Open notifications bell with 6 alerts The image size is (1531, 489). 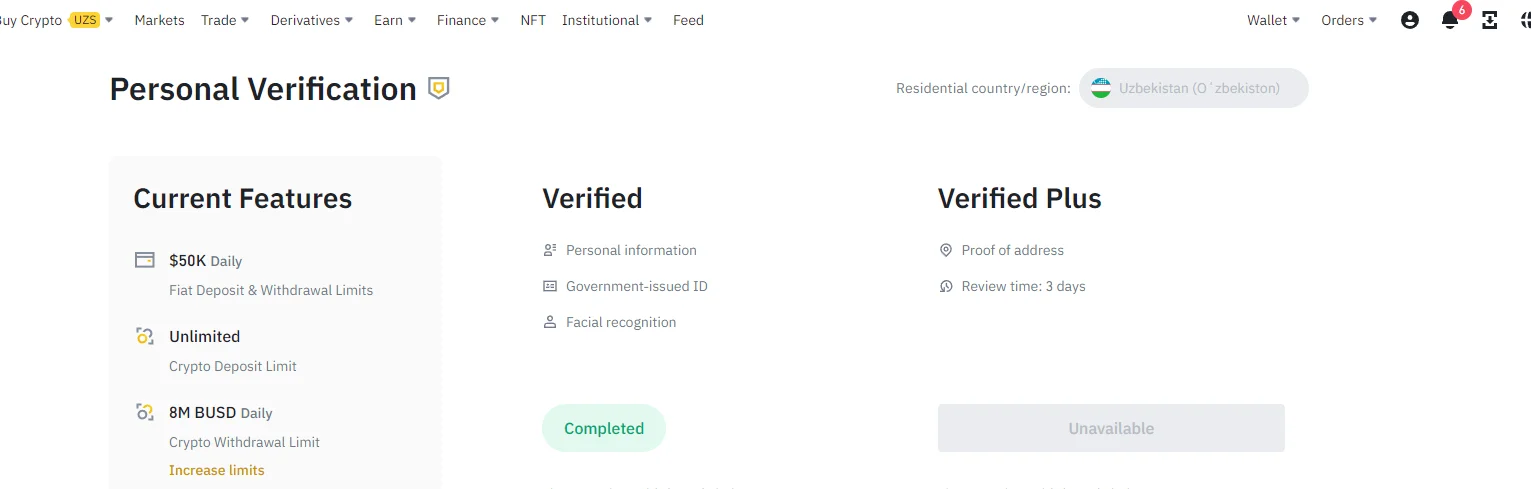click(1452, 18)
